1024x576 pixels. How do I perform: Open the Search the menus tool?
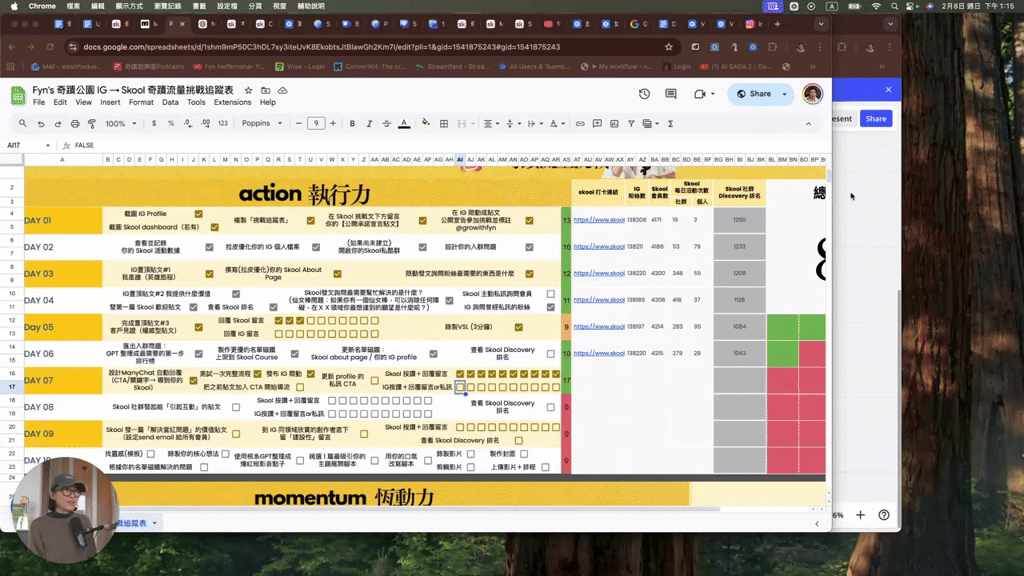[x=23, y=123]
